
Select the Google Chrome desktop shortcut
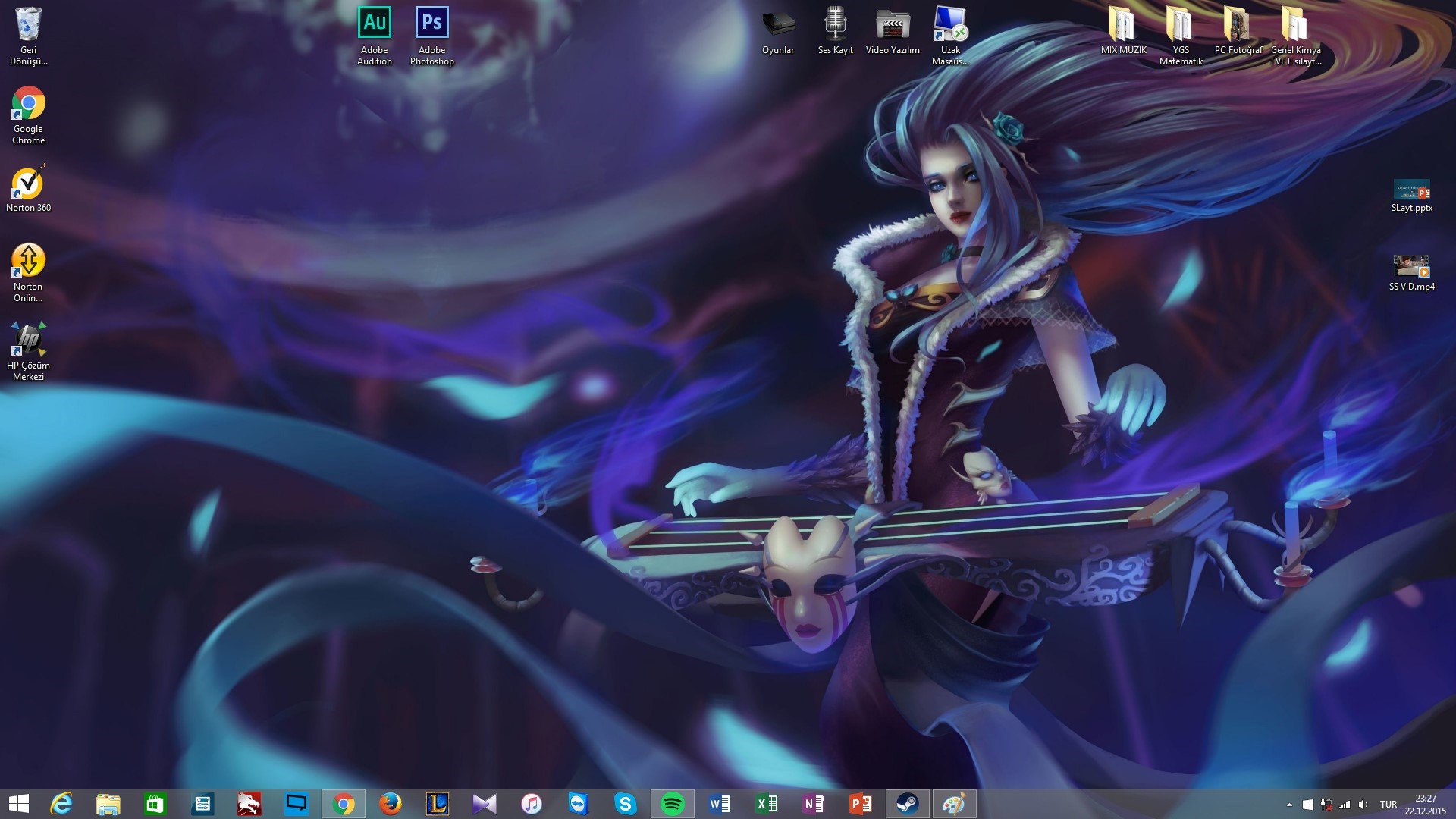(x=28, y=115)
